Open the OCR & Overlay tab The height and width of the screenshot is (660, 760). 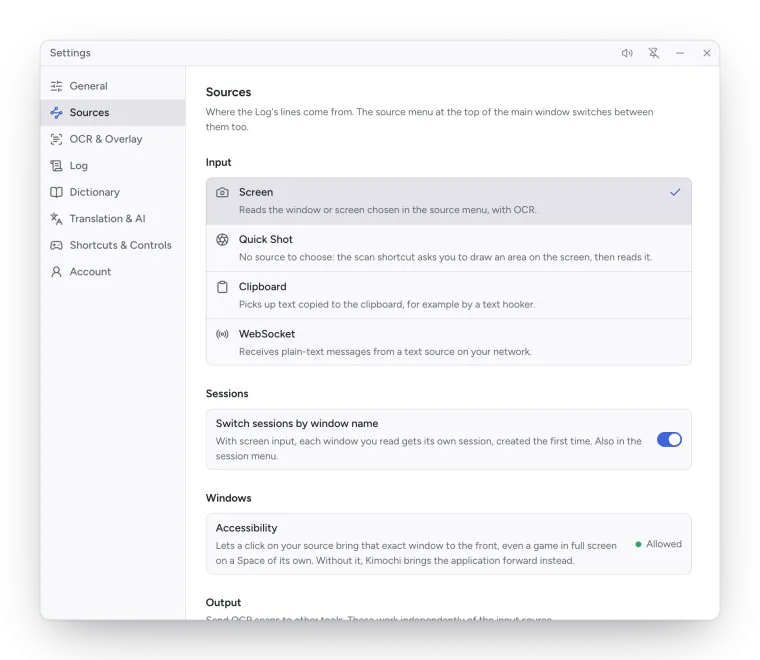pyautogui.click(x=113, y=139)
